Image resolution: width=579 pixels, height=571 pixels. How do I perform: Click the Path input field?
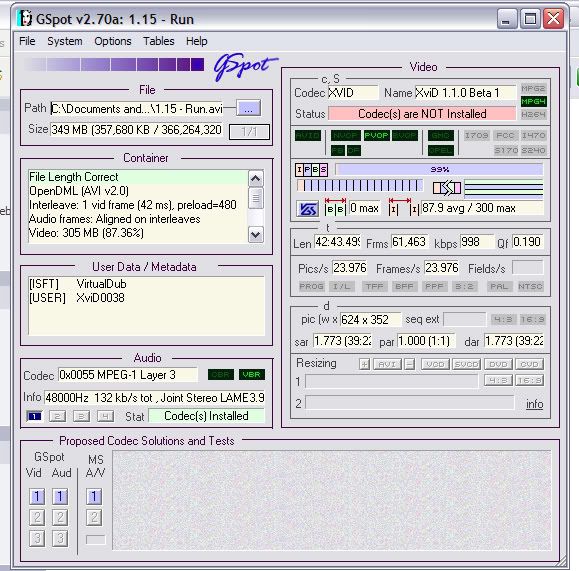137,109
